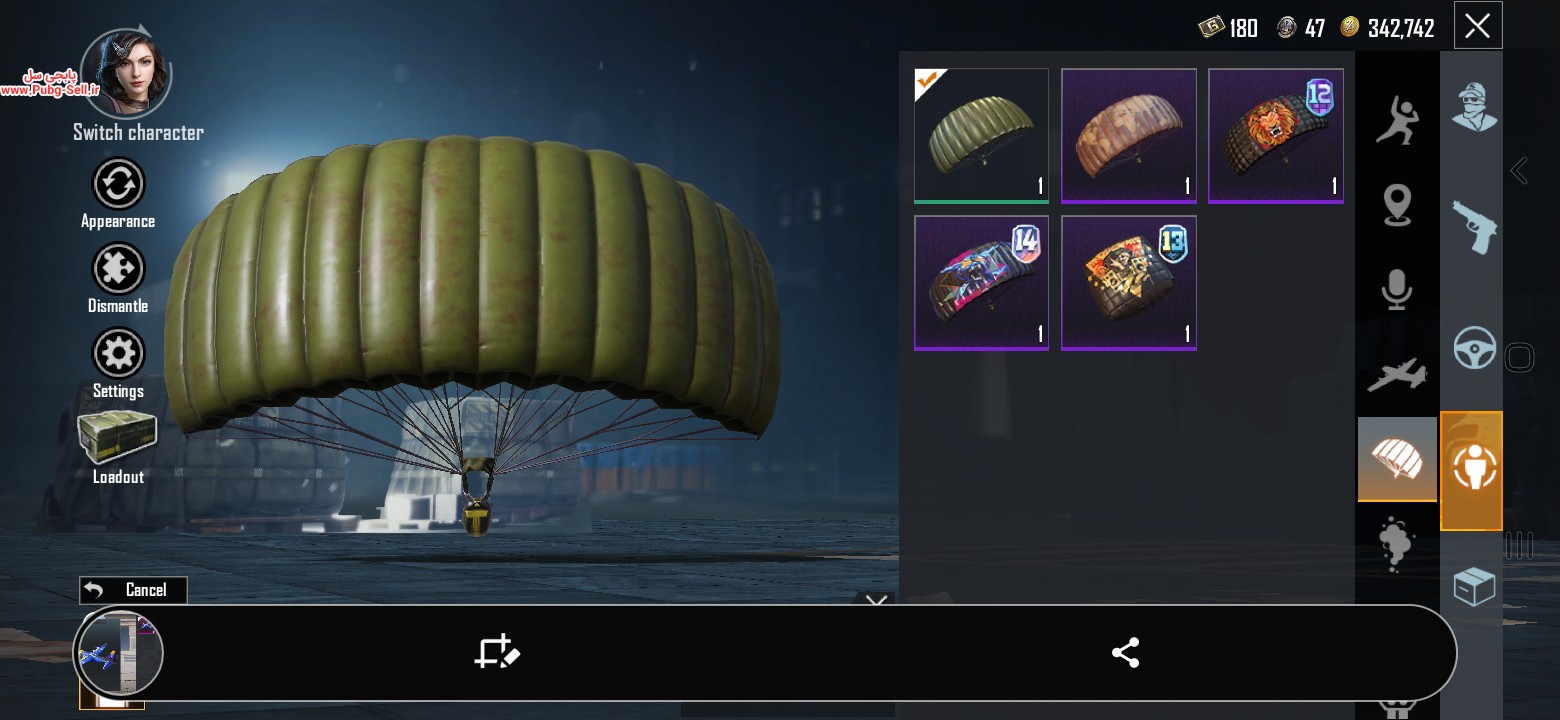
Task: Select the season 13 parachute skin
Action: coord(1129,283)
